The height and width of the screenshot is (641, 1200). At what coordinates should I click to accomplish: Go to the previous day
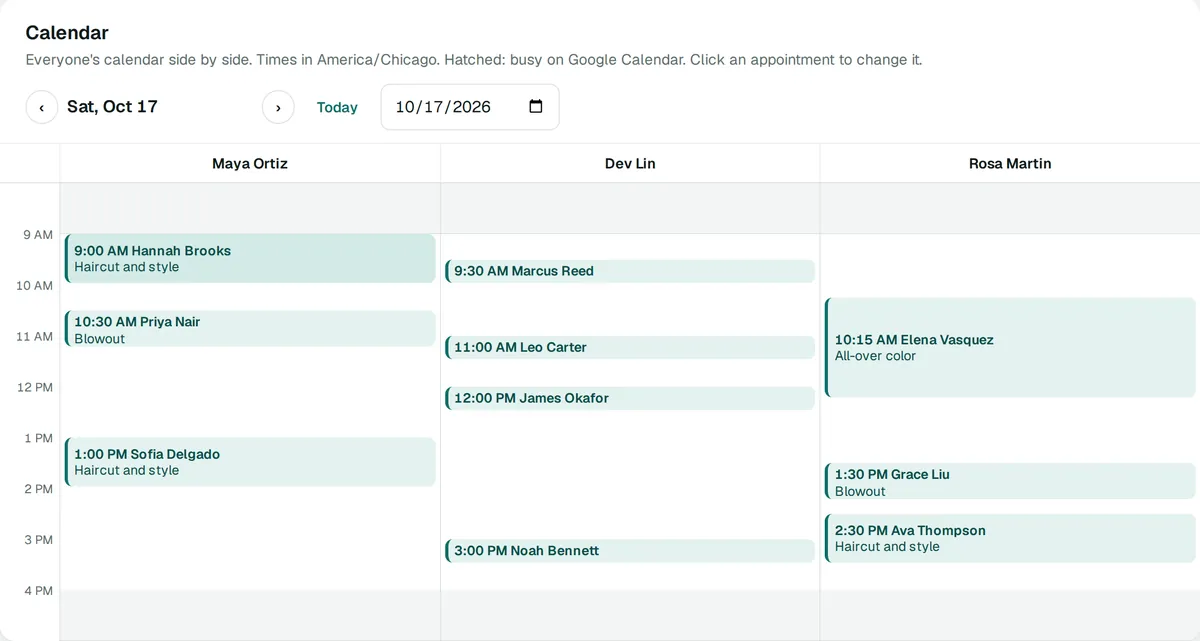(x=42, y=107)
